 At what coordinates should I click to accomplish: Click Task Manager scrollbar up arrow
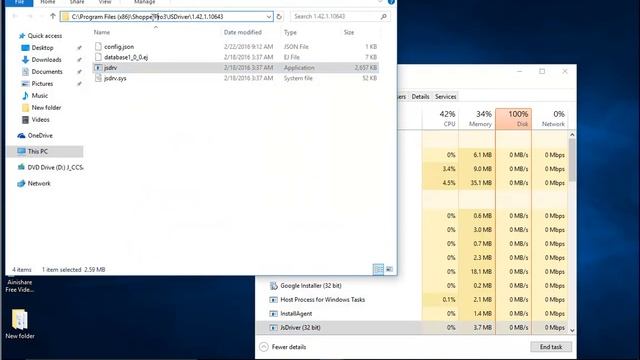coord(572,135)
